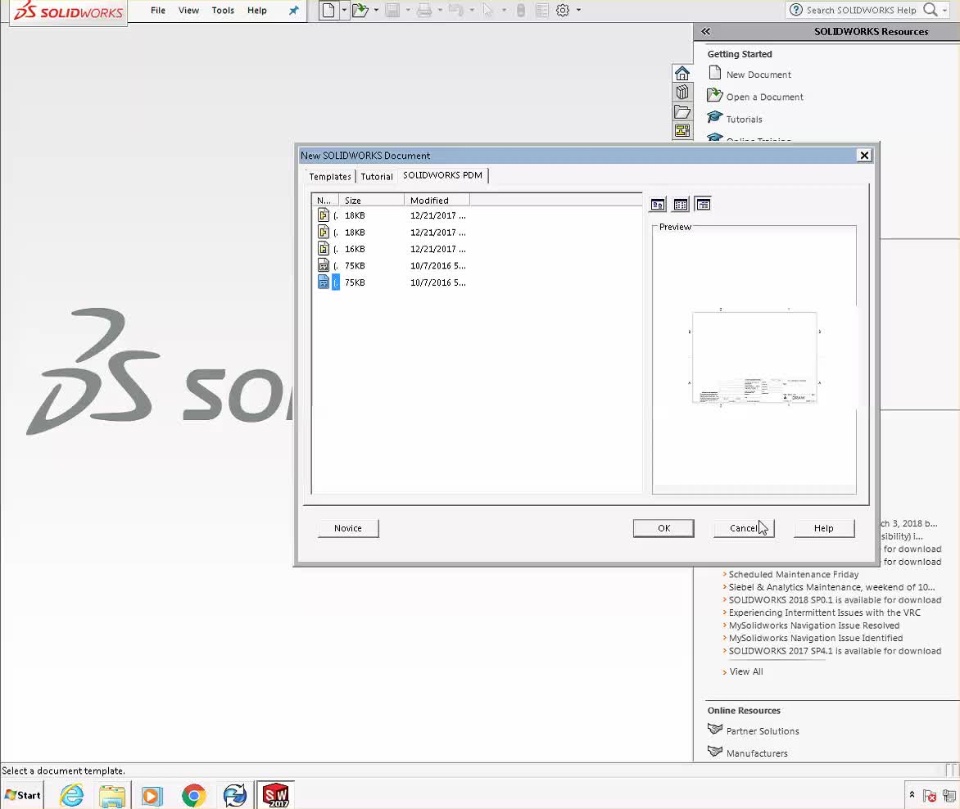Expand the Open document dropdown arrow

[x=376, y=10]
